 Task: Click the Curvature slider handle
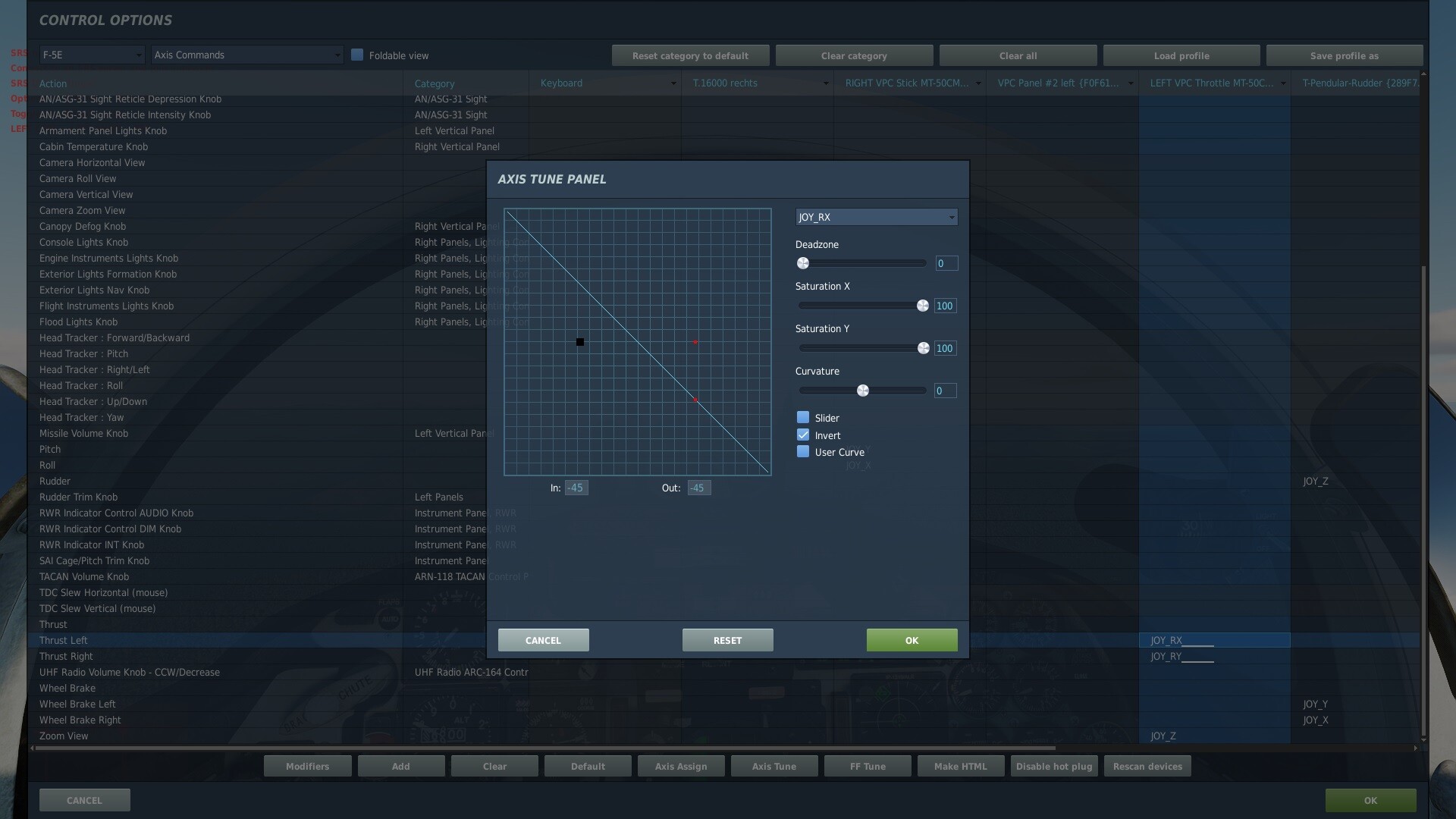(x=863, y=391)
